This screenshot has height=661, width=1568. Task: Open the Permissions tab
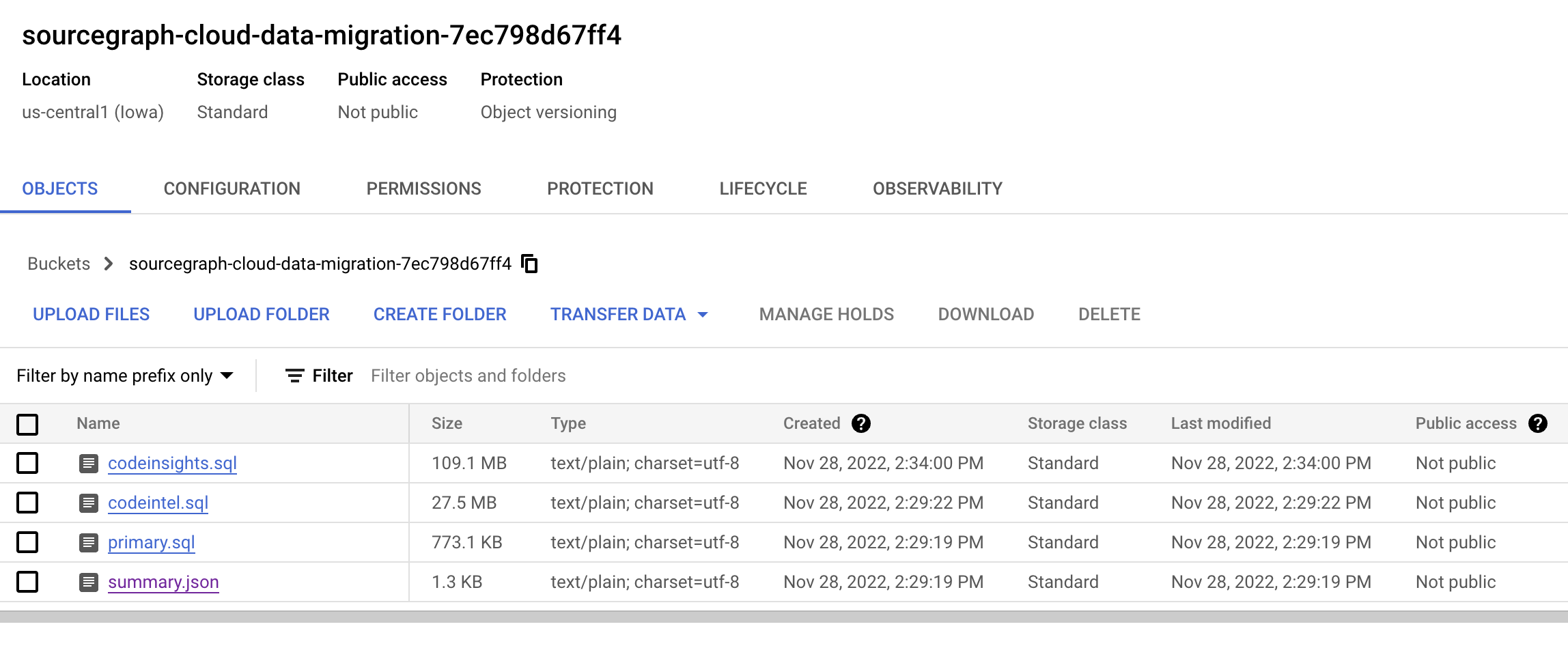tap(423, 188)
